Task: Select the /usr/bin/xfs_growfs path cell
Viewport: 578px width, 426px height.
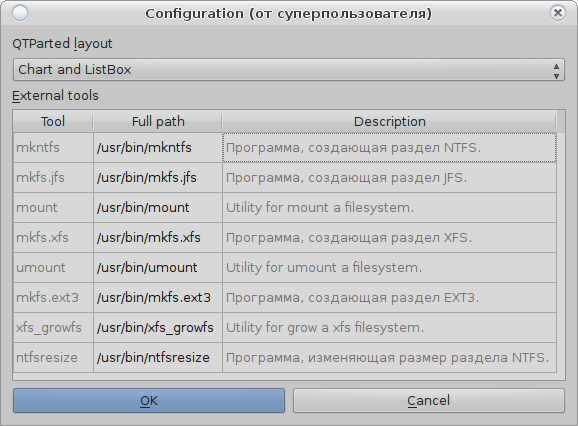Action: (158, 328)
